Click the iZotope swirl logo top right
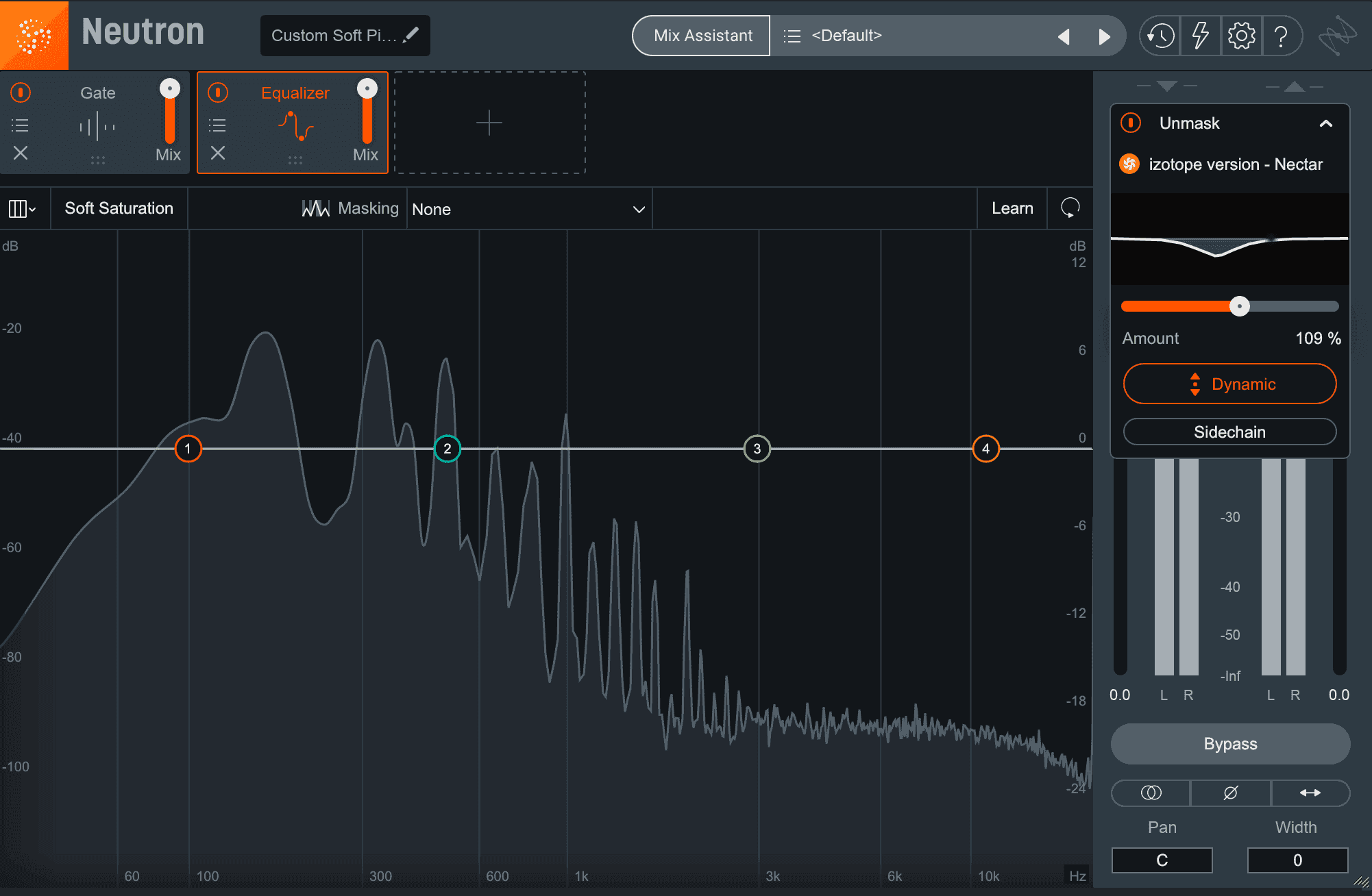 (1337, 36)
